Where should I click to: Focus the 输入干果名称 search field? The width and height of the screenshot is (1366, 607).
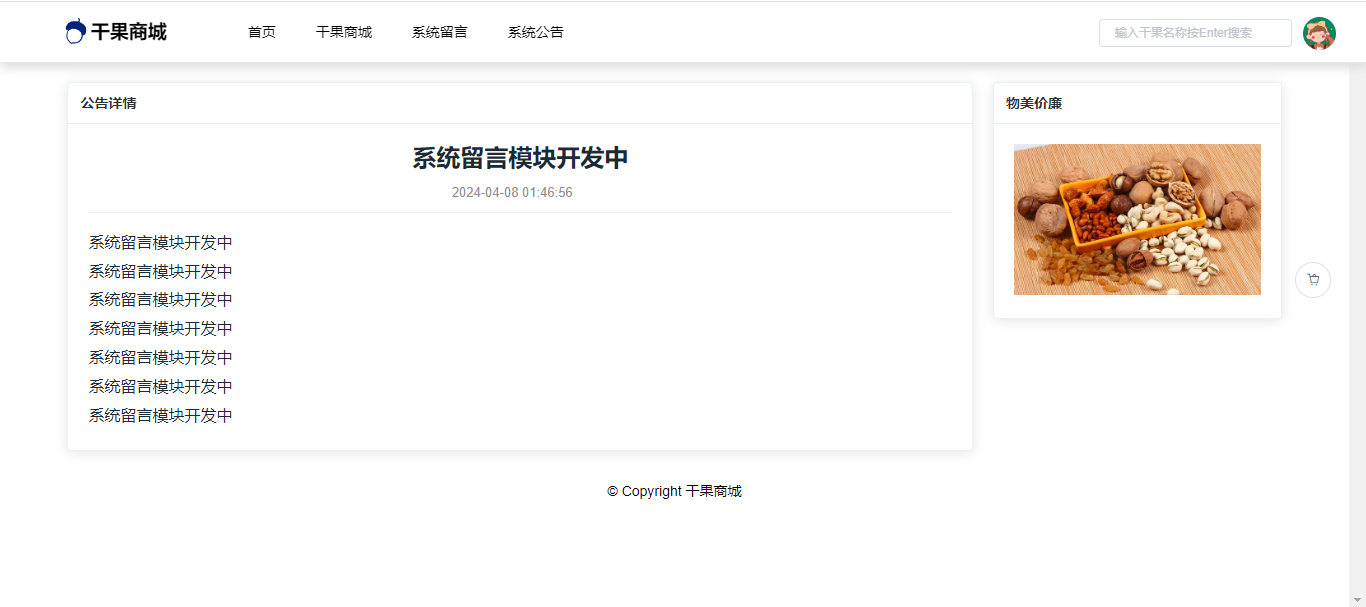(x=1195, y=33)
